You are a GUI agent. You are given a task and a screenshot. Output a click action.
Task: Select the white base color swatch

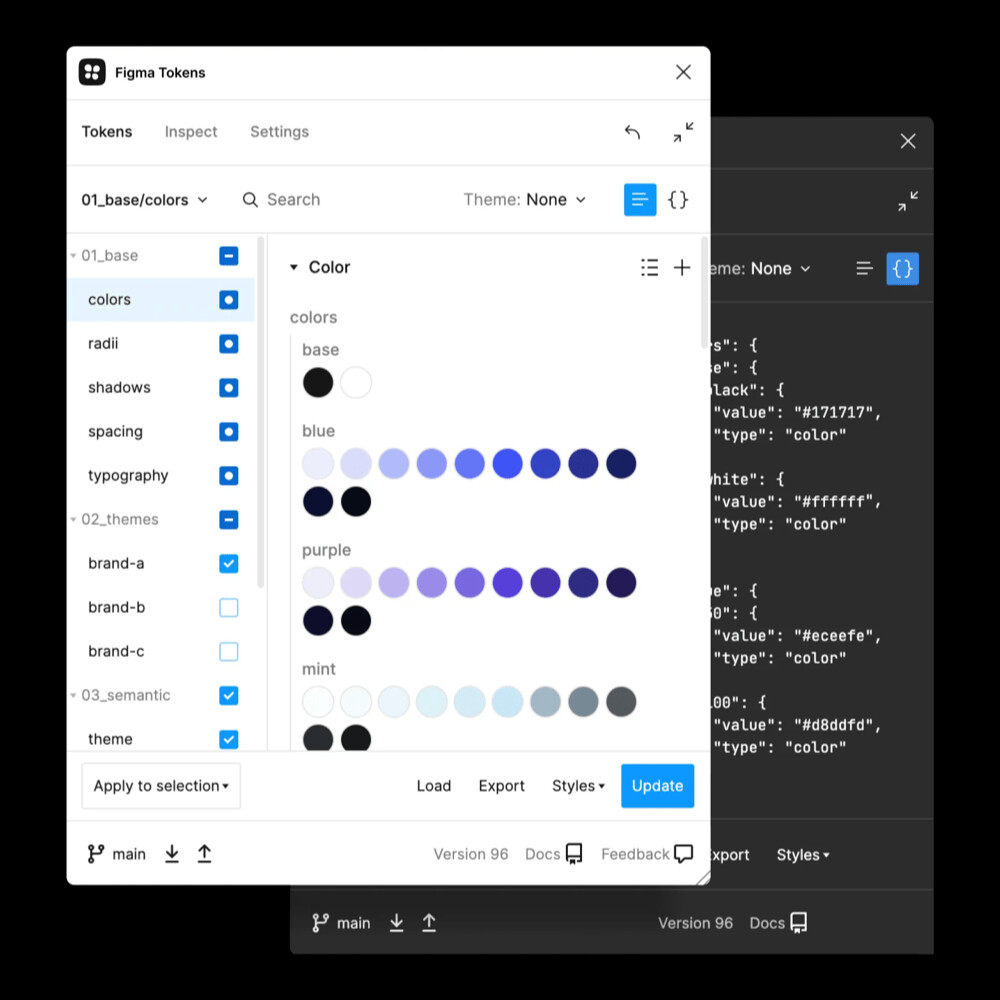coord(356,383)
